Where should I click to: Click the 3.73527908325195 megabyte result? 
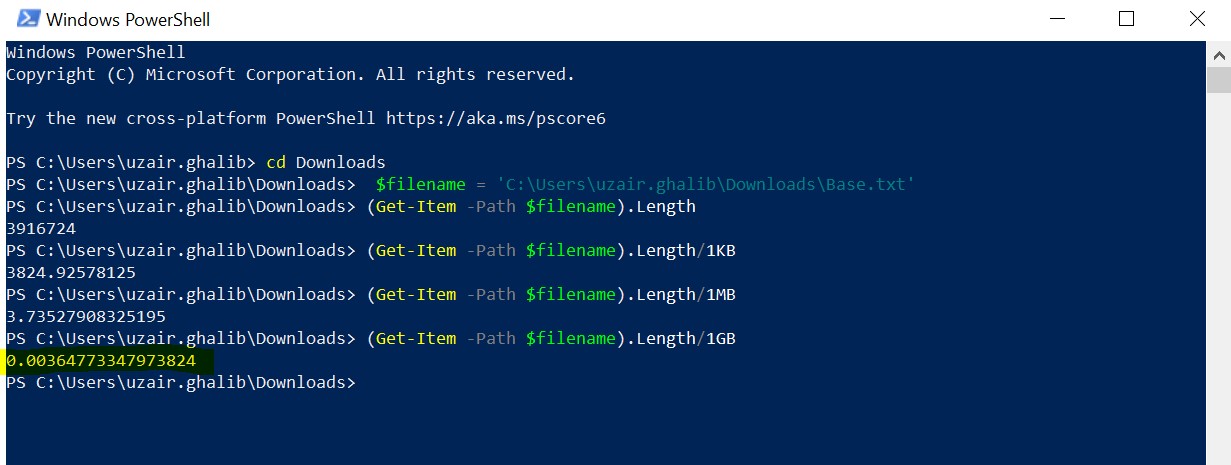pyautogui.click(x=86, y=316)
